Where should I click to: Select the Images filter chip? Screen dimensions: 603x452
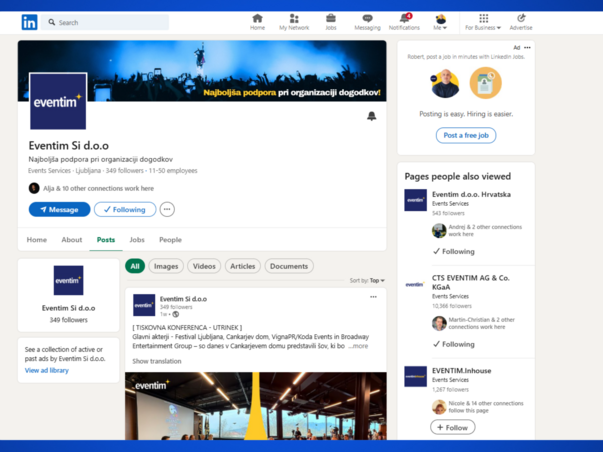click(166, 266)
